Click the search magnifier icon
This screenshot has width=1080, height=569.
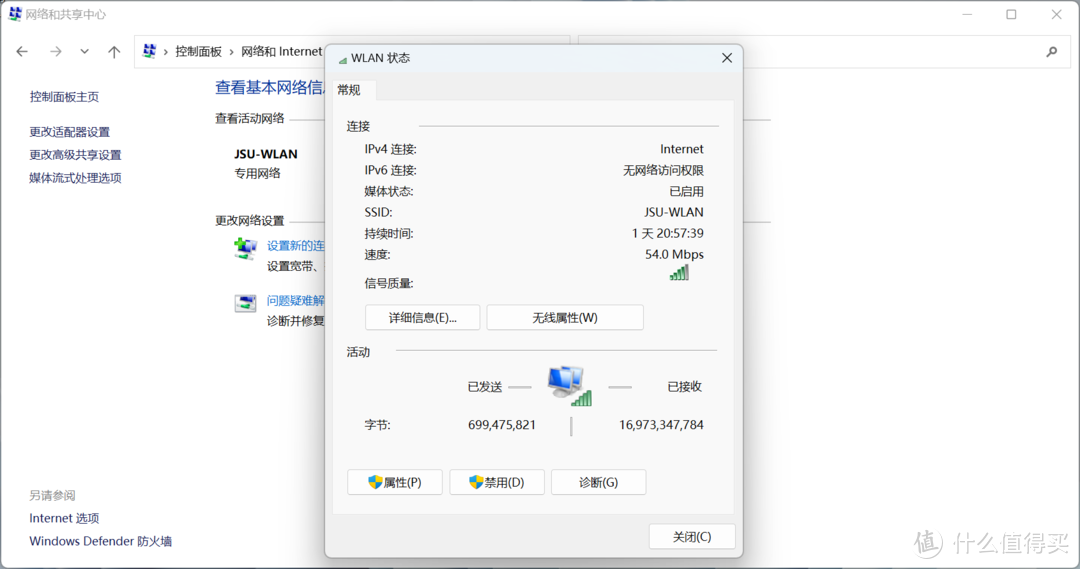coord(1052,52)
